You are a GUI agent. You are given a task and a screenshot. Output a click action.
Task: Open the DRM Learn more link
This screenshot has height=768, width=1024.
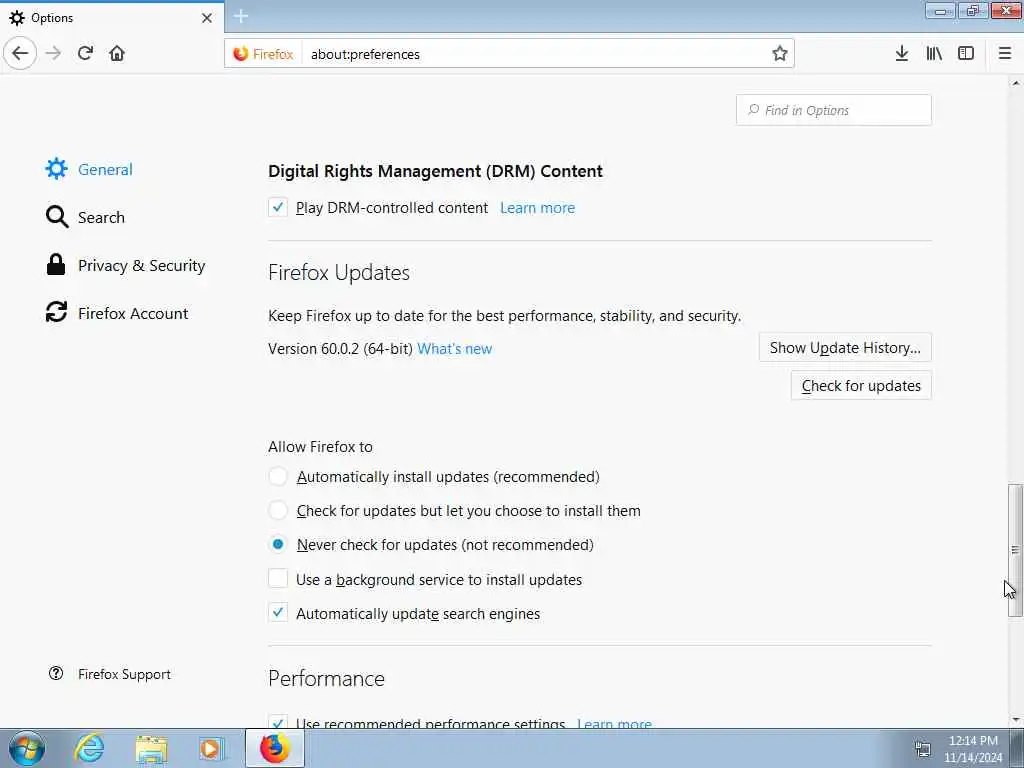537,208
